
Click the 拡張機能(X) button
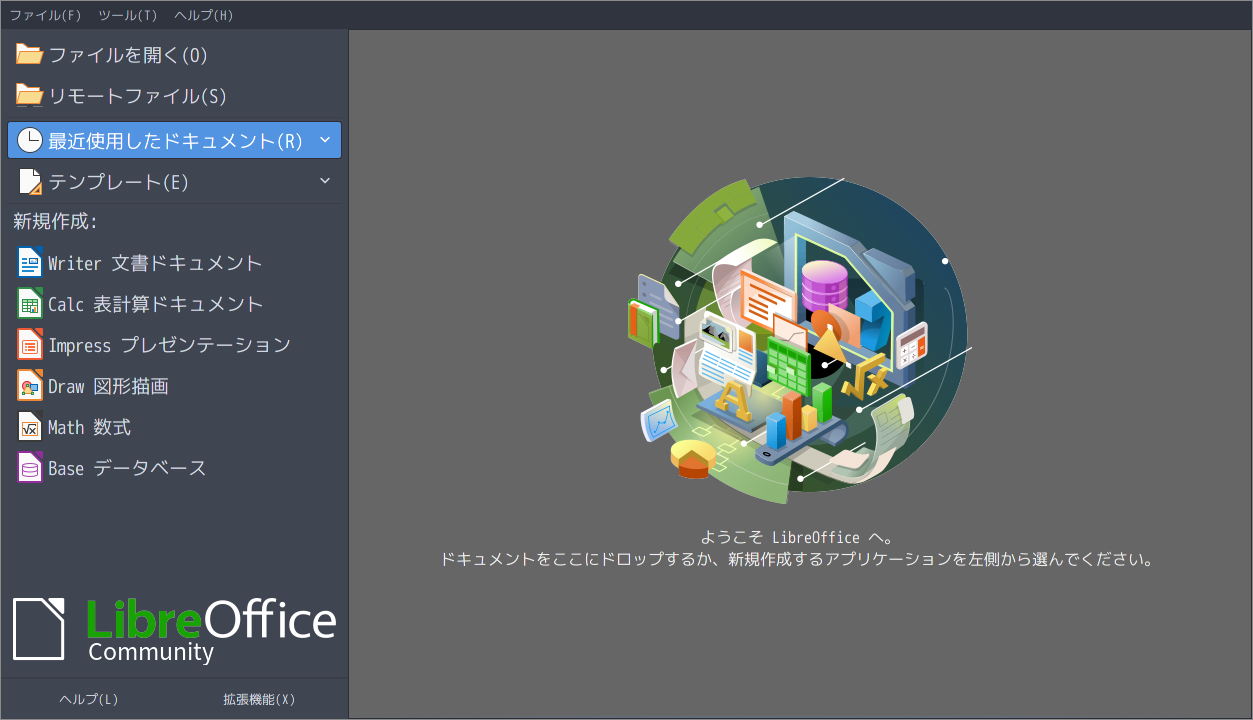pos(259,699)
